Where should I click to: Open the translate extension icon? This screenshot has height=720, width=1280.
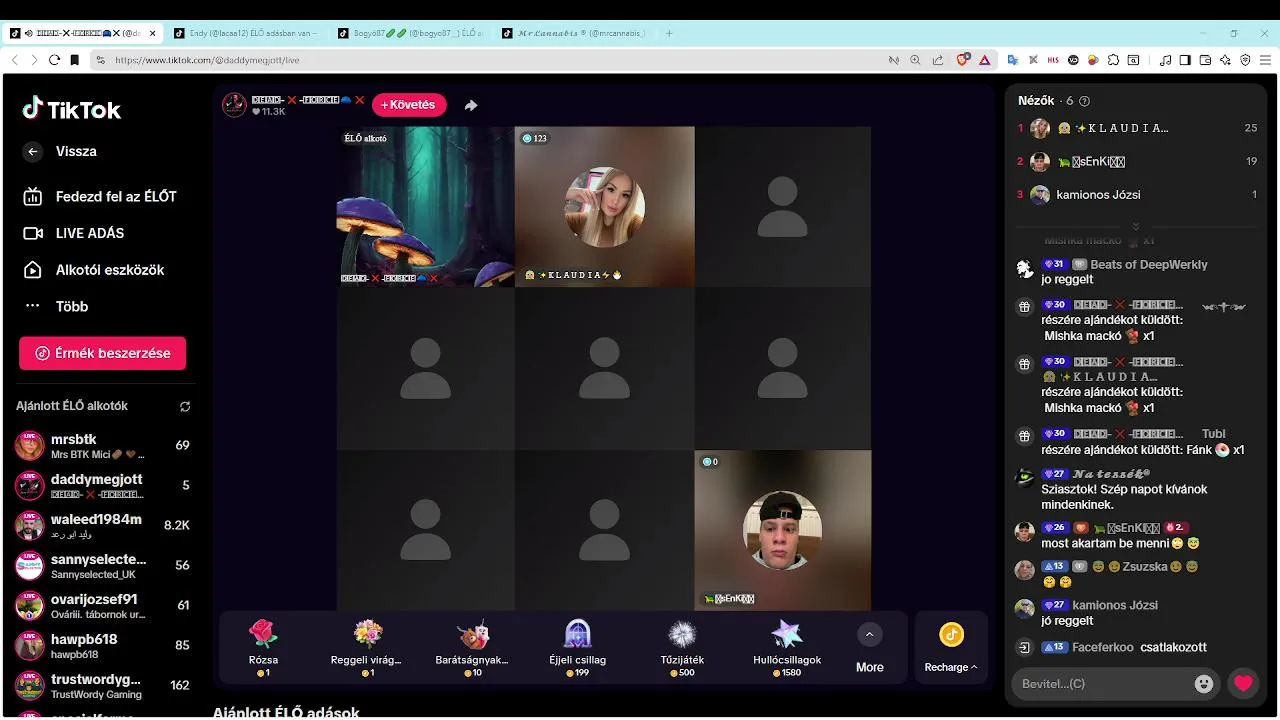click(1013, 60)
